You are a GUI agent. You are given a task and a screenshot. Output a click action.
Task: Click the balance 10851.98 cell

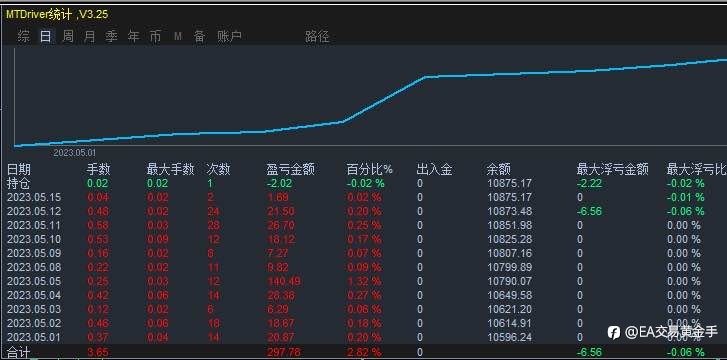tap(510, 225)
